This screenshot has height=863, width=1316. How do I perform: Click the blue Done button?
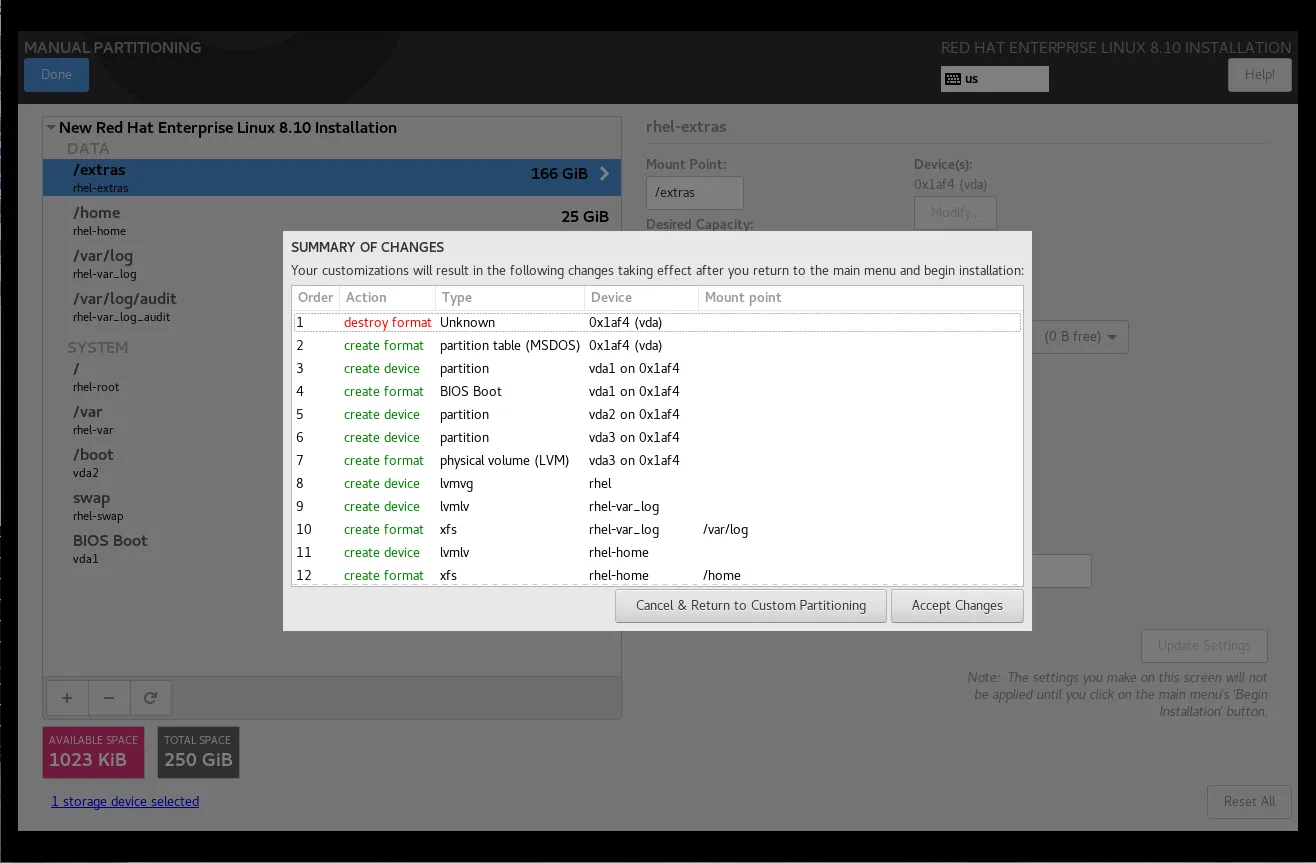click(56, 74)
